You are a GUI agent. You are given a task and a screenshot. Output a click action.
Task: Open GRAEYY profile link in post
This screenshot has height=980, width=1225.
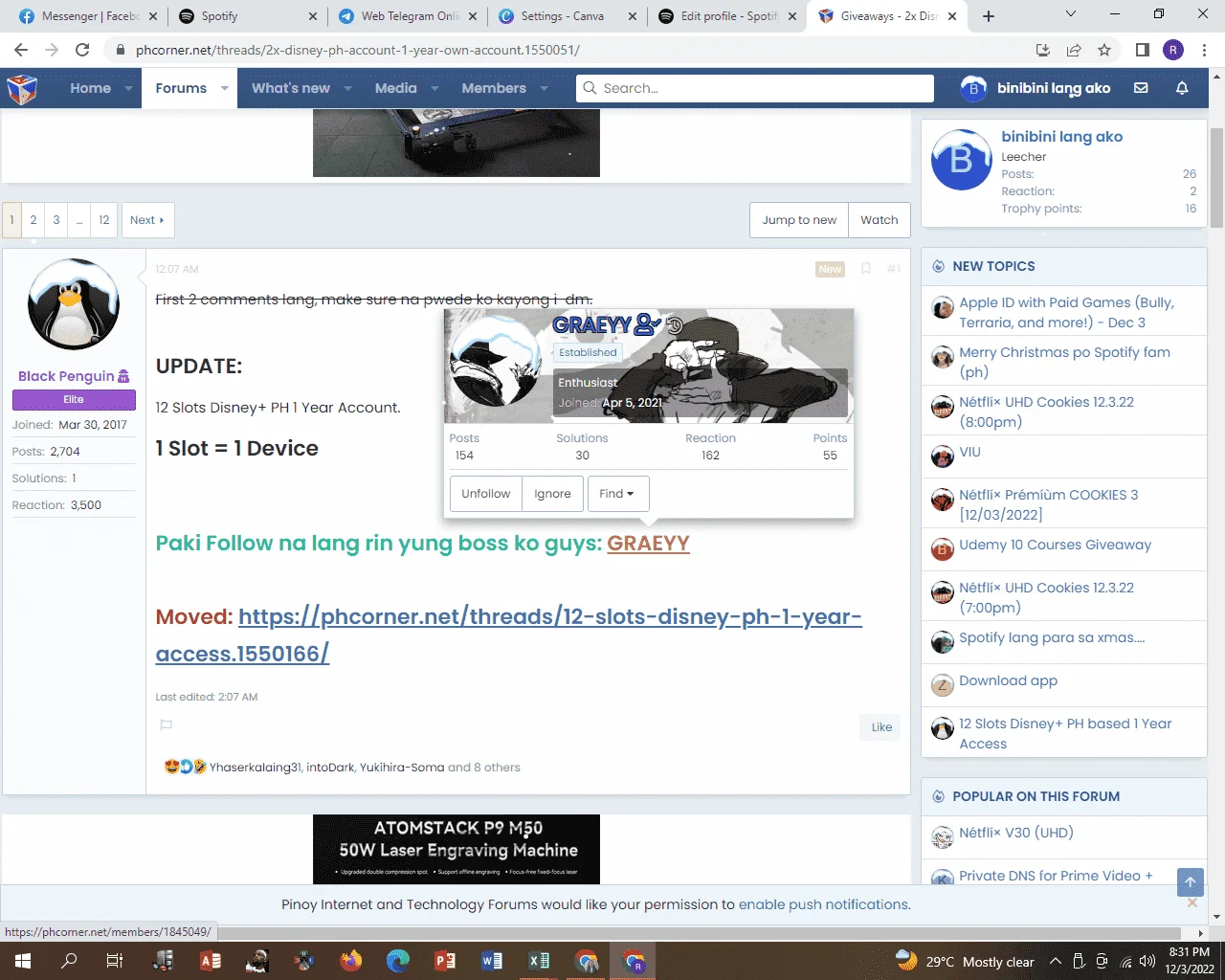point(648,544)
